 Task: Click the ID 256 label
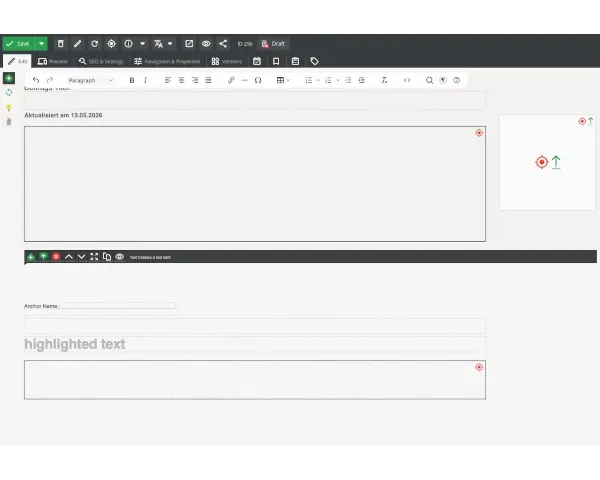coord(245,44)
